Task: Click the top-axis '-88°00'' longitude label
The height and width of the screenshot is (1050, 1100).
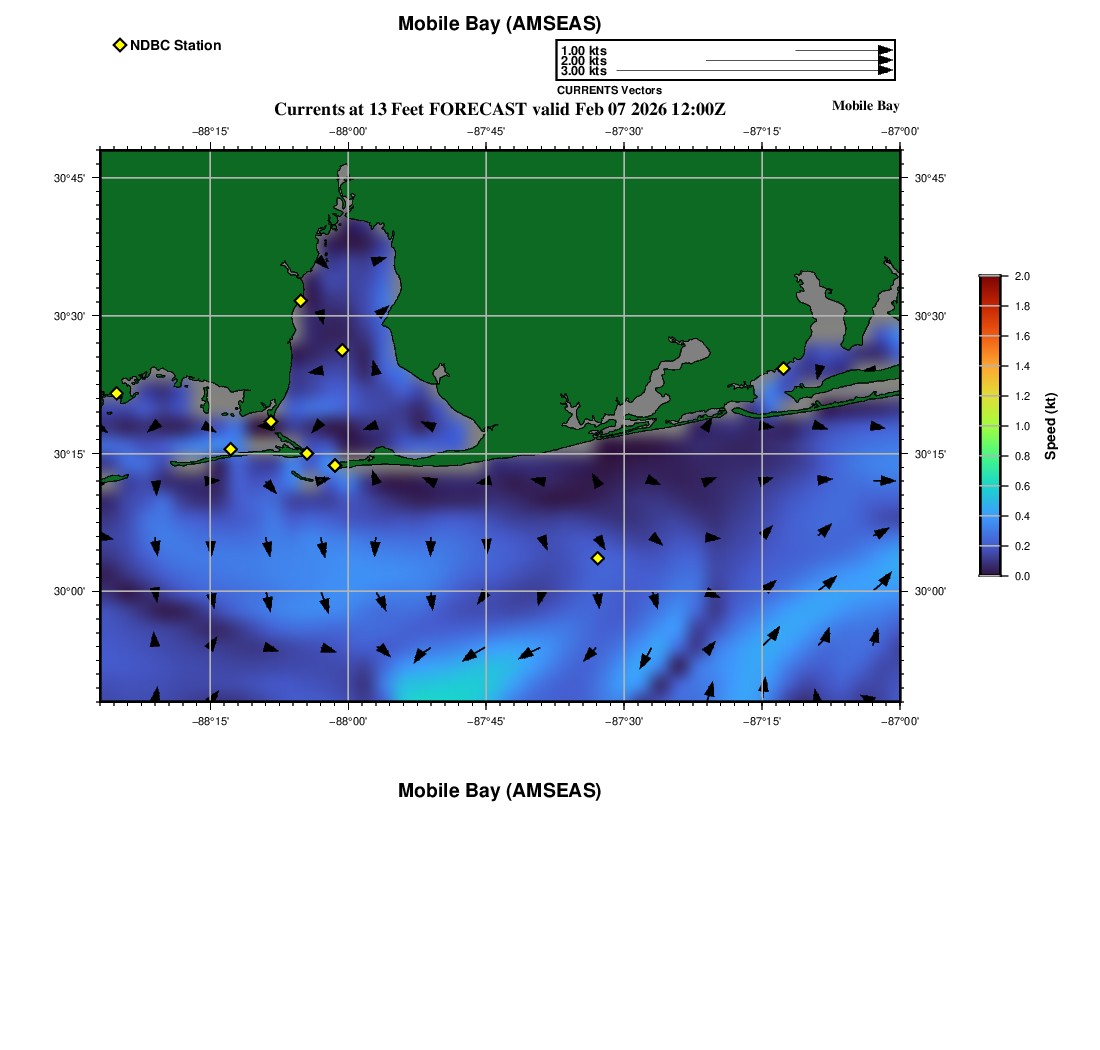Action: (348, 131)
